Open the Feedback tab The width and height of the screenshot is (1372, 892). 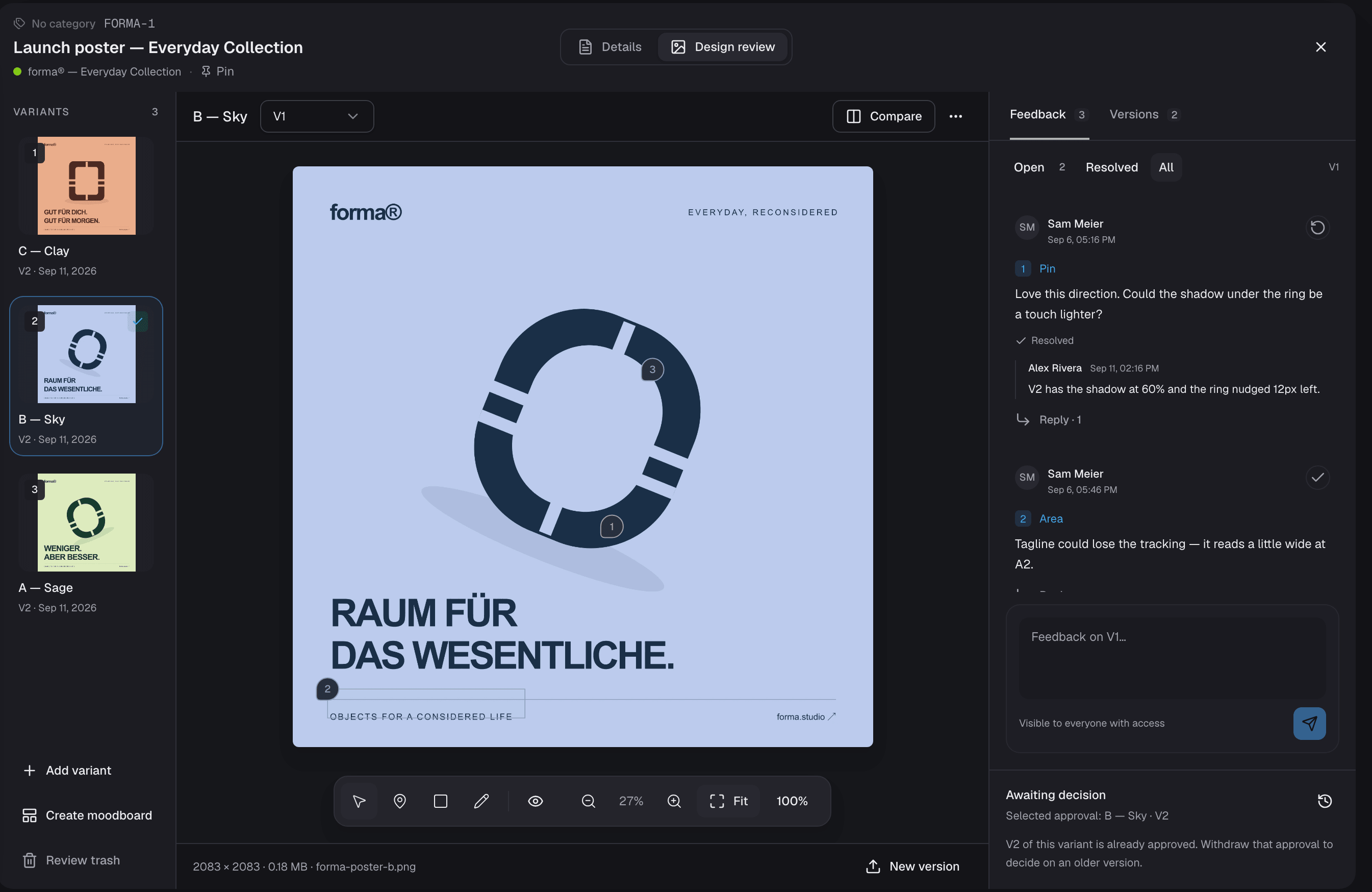pos(1049,114)
